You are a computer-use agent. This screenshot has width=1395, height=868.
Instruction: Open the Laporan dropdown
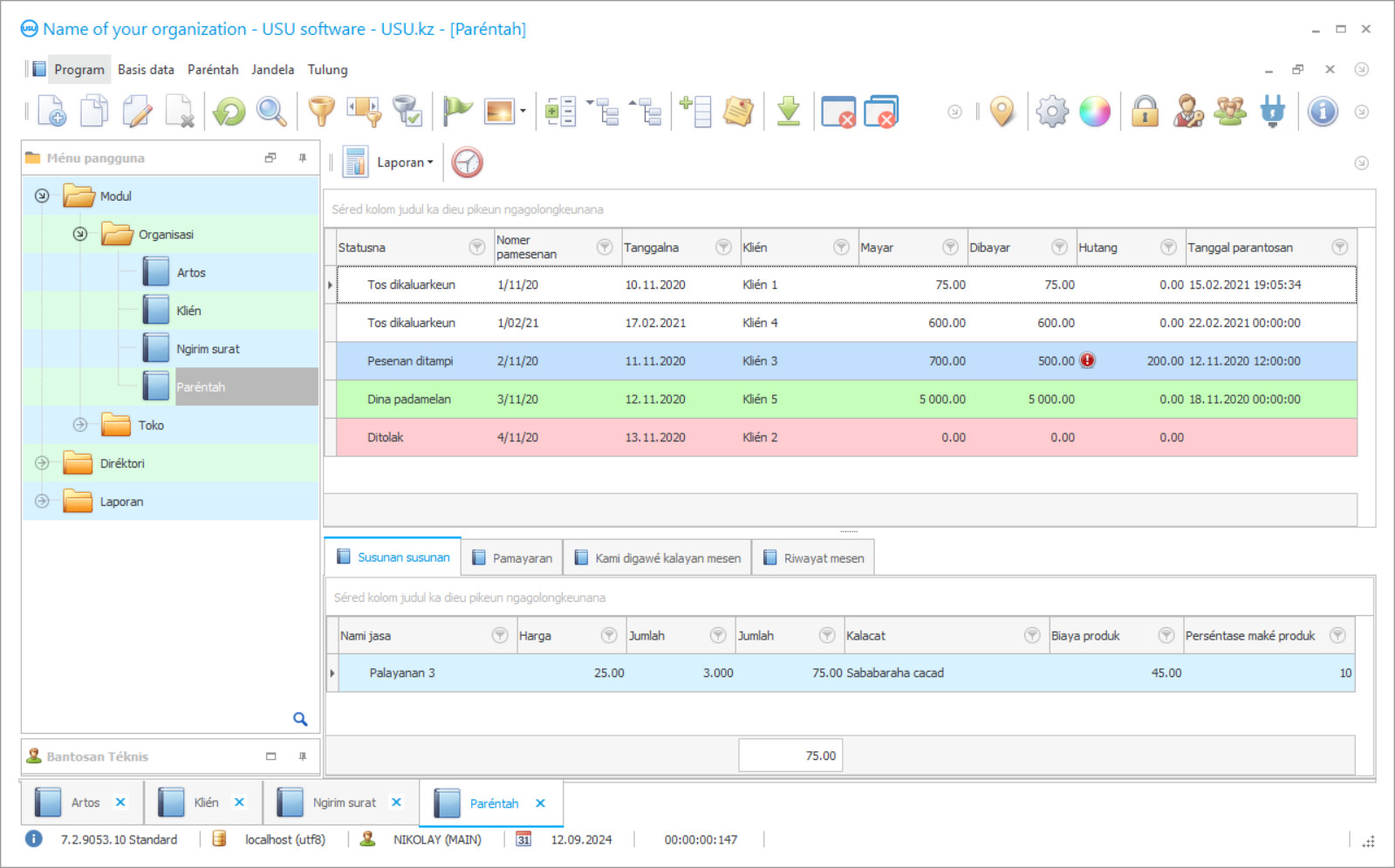[x=405, y=162]
